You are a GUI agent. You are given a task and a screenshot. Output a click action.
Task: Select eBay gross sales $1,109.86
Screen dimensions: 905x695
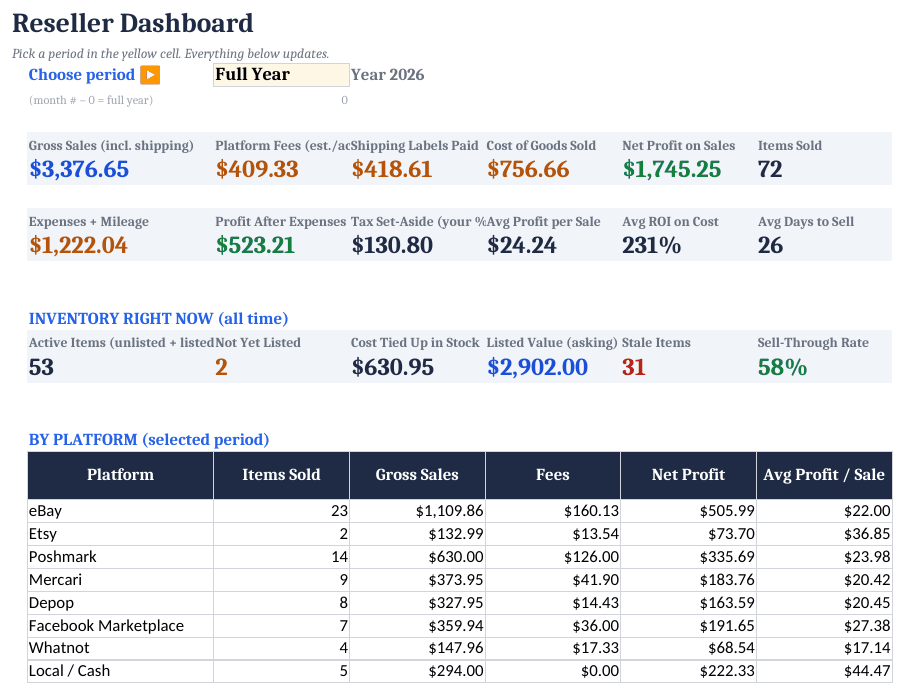click(417, 511)
